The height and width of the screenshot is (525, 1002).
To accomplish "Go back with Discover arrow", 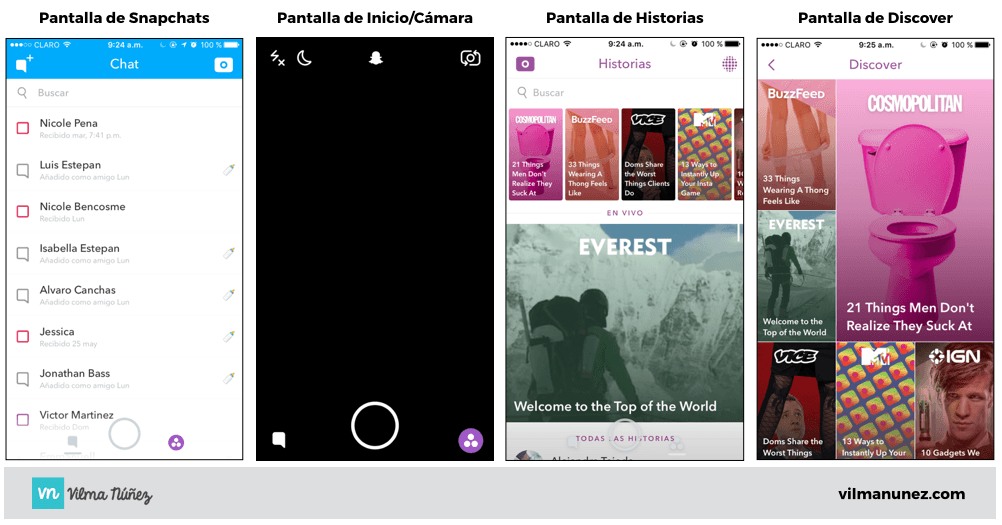I will click(x=771, y=65).
